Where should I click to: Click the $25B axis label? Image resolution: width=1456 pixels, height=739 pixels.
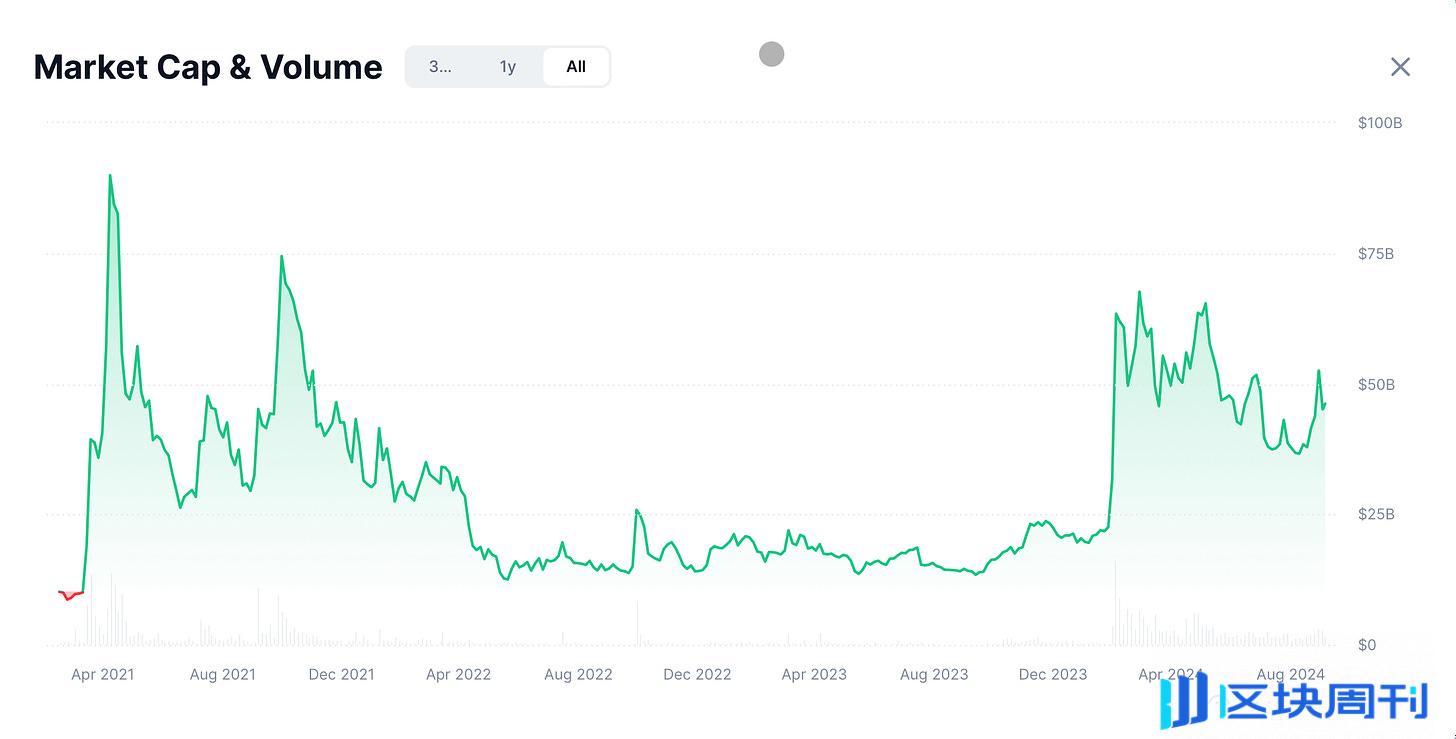click(x=1376, y=515)
